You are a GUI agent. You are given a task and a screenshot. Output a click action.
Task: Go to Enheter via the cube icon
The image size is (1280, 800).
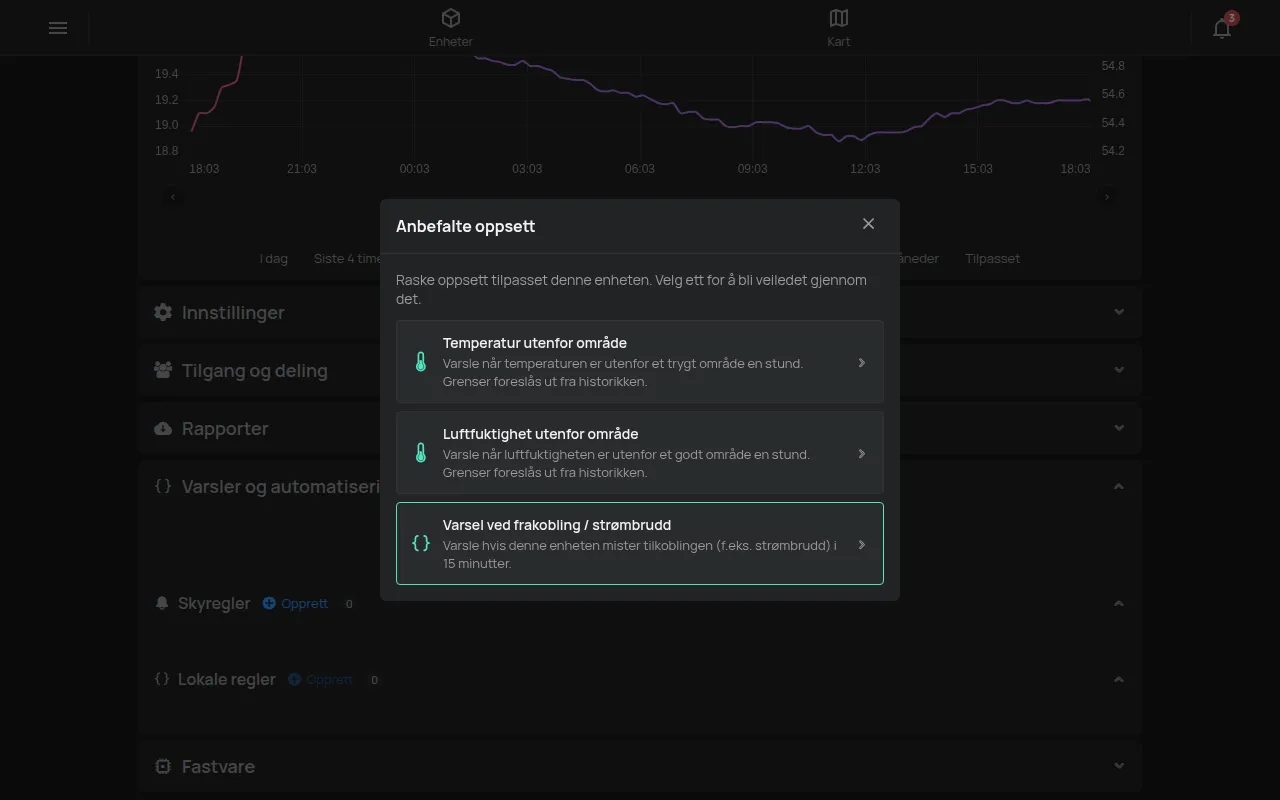pos(451,18)
